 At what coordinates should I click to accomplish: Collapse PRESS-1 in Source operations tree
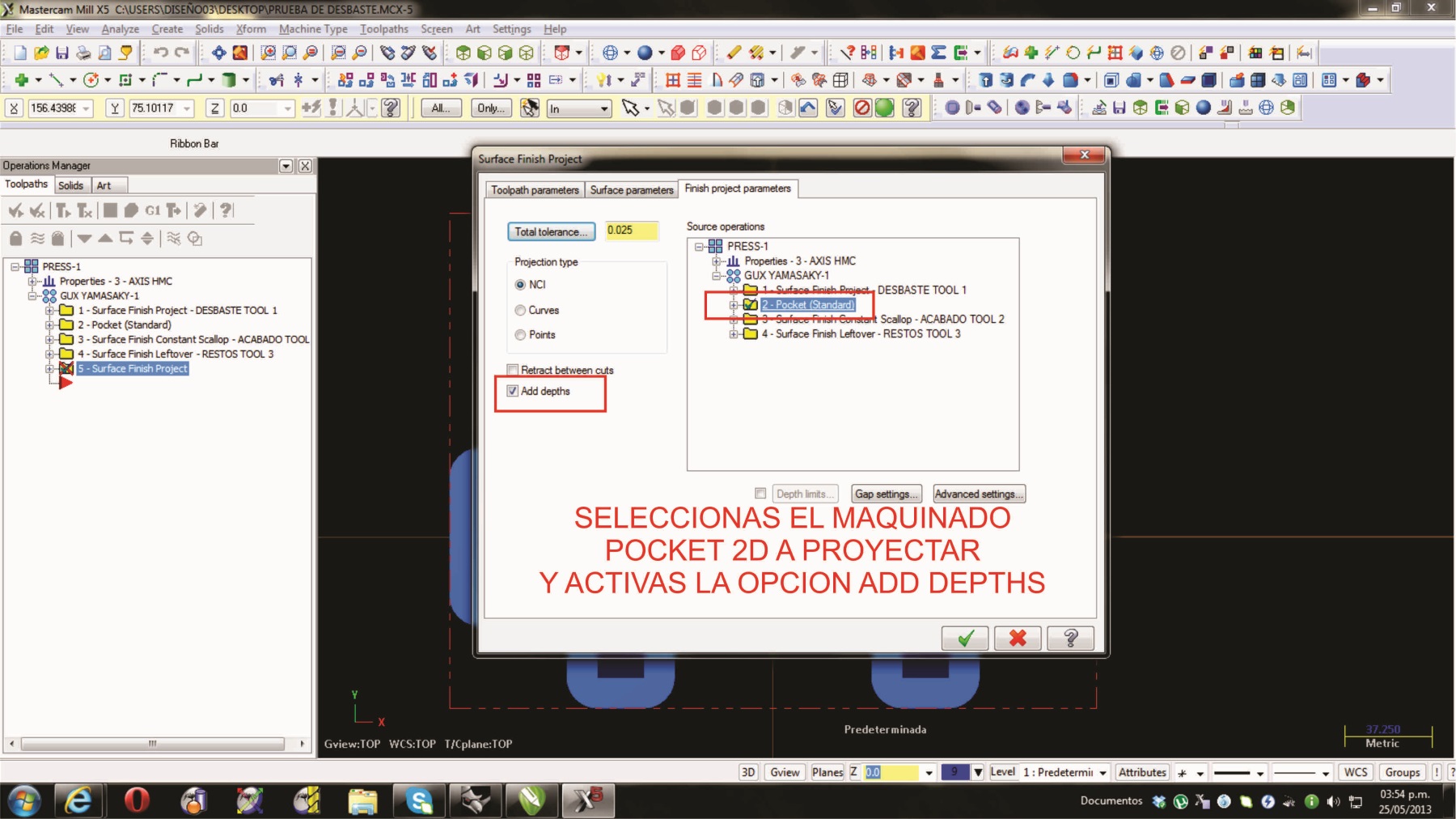pyautogui.click(x=699, y=247)
